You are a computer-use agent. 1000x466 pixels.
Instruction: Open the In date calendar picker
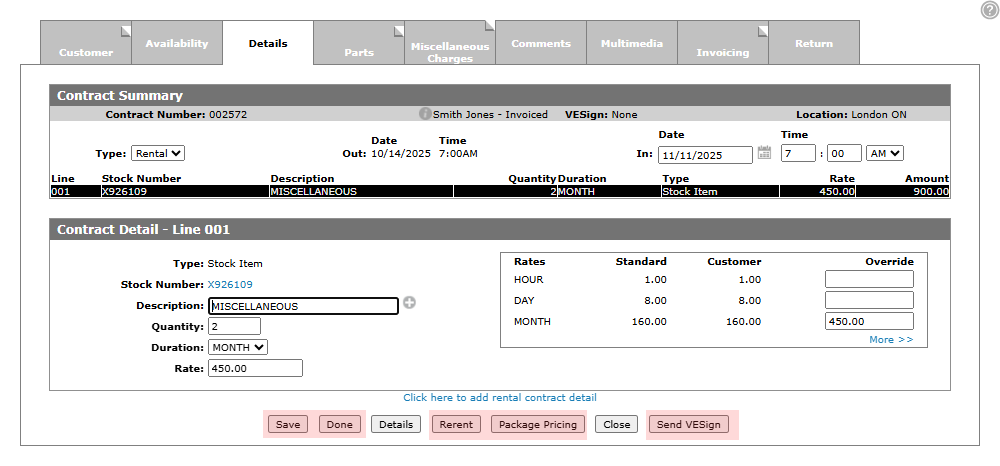[x=764, y=153]
